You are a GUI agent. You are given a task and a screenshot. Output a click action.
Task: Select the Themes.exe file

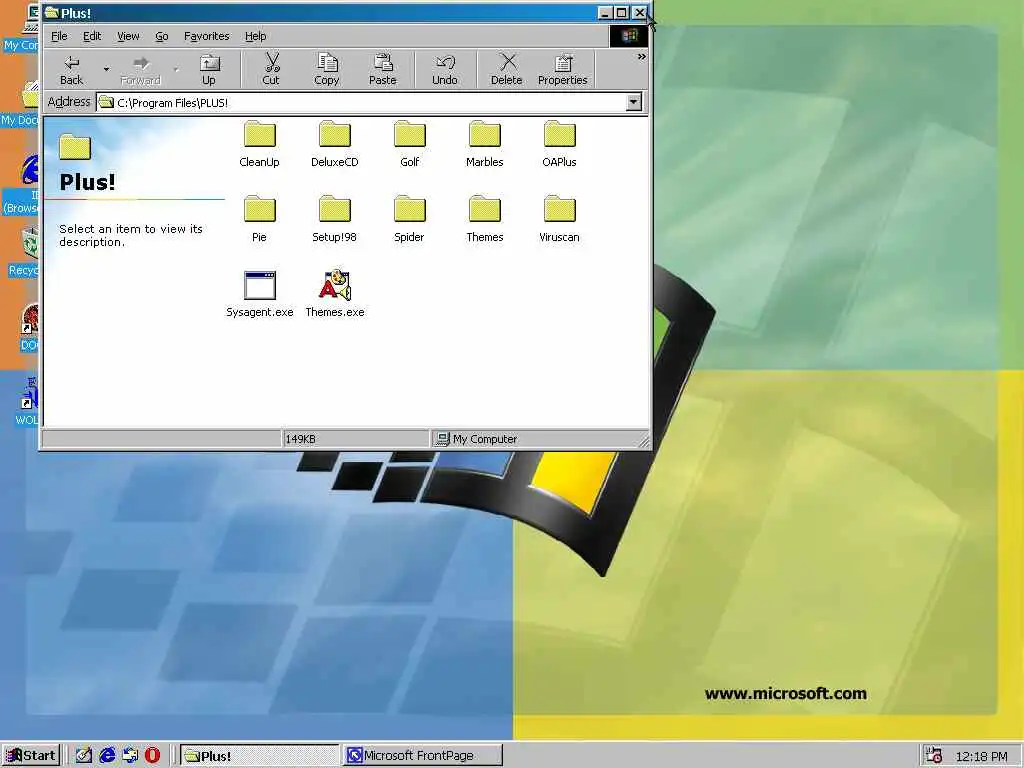click(334, 295)
